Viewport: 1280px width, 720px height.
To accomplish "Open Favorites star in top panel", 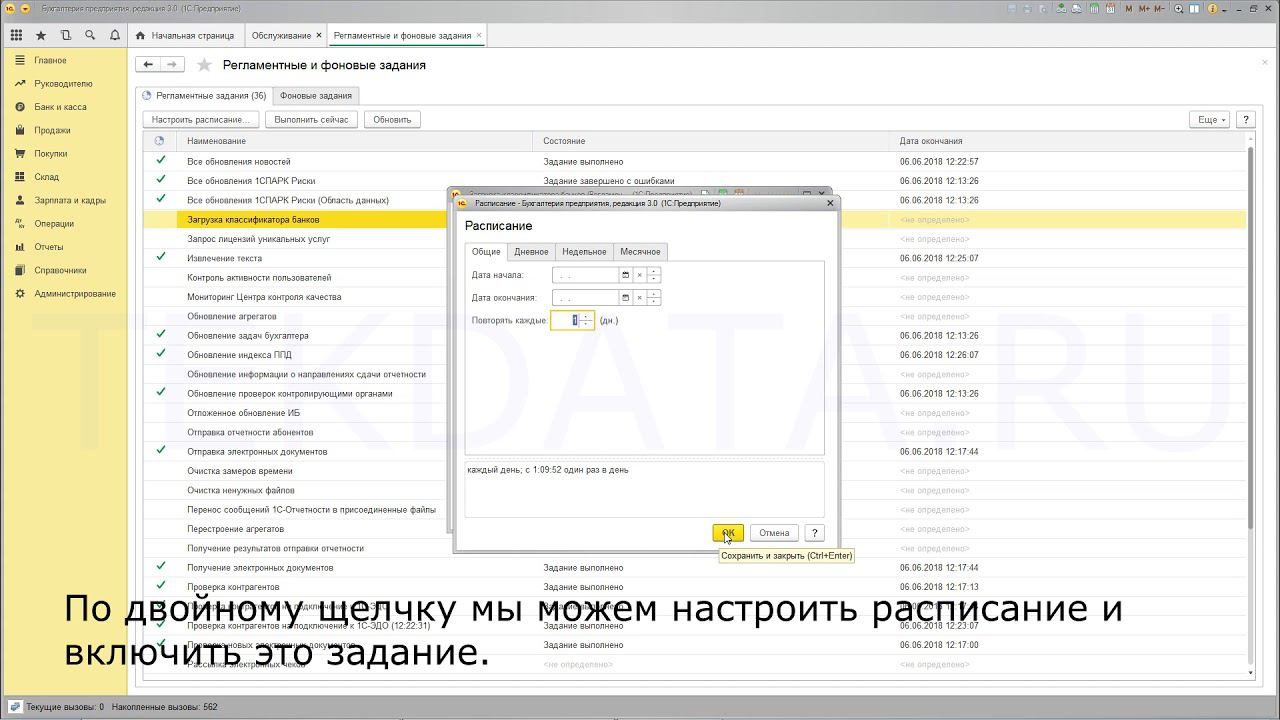I will 41,35.
